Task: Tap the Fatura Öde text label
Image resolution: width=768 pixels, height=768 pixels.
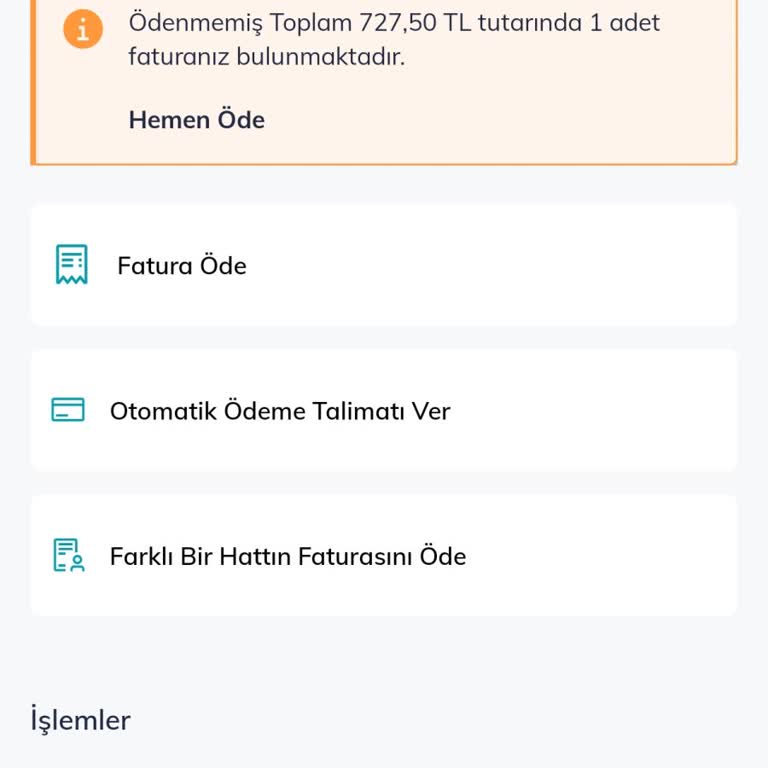Action: [182, 265]
